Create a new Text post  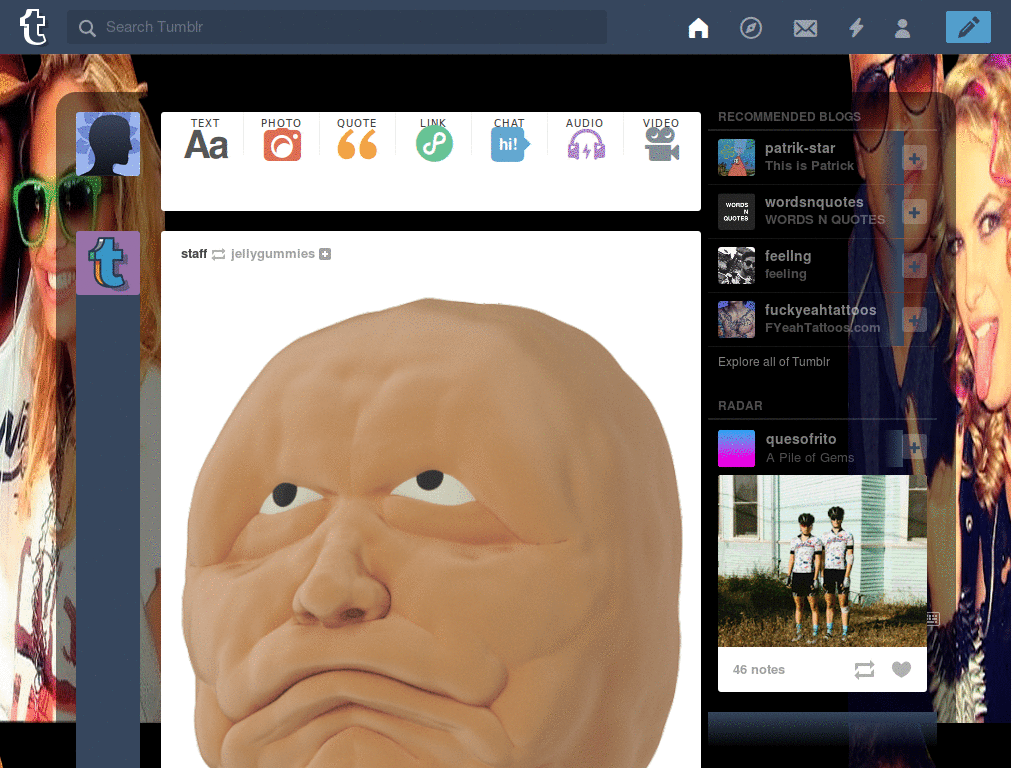point(206,139)
